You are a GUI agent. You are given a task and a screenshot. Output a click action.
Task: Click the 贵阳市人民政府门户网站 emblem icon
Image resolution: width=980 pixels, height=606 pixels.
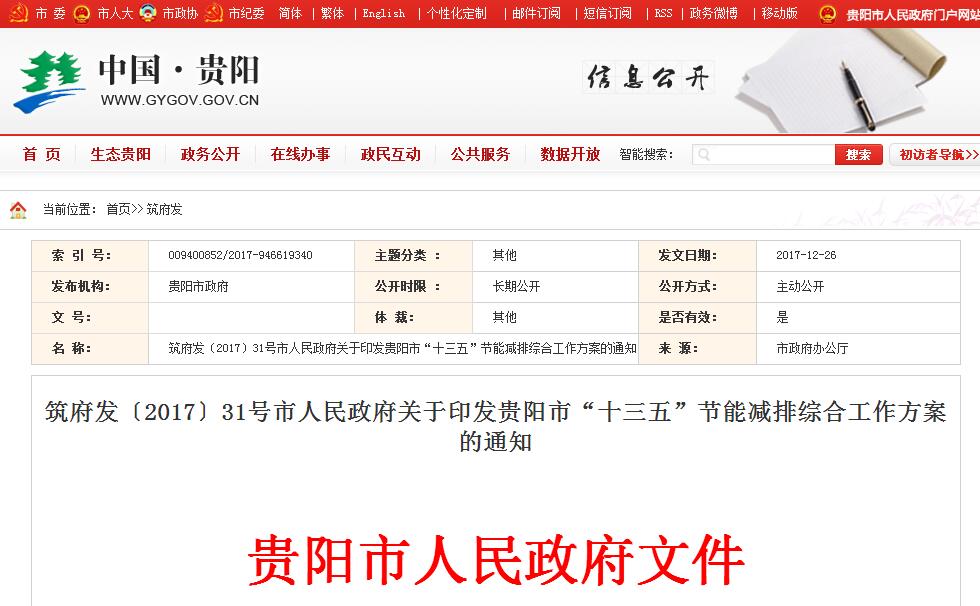pyautogui.click(x=827, y=14)
